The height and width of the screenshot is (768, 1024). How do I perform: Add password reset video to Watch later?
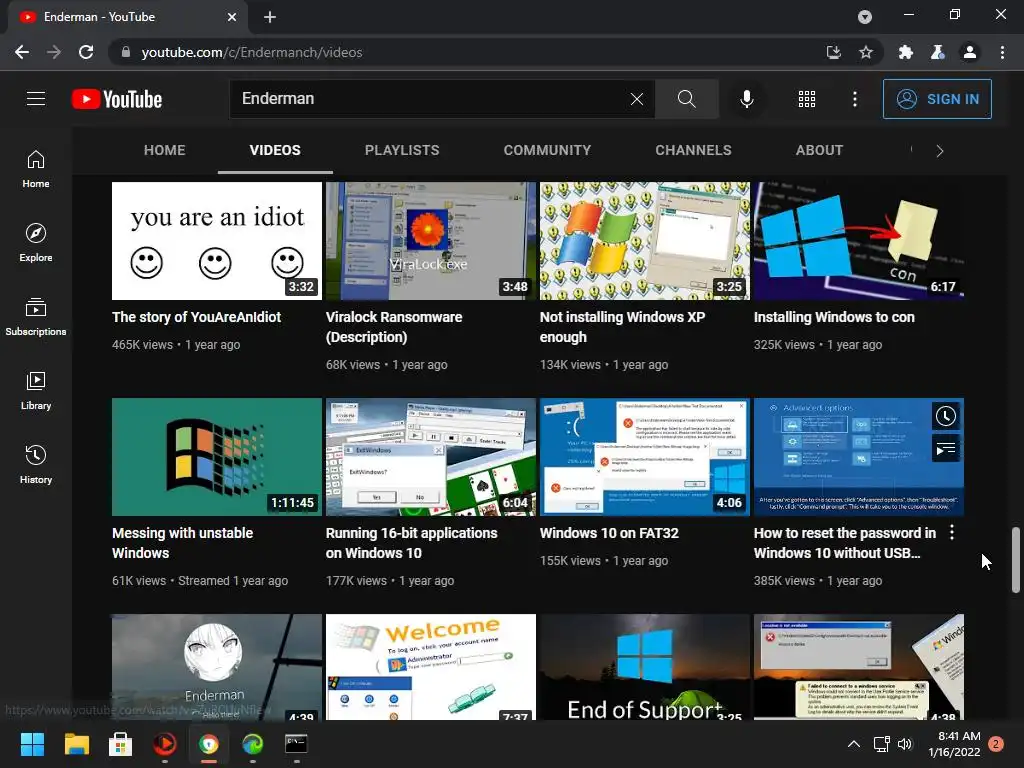pos(946,416)
